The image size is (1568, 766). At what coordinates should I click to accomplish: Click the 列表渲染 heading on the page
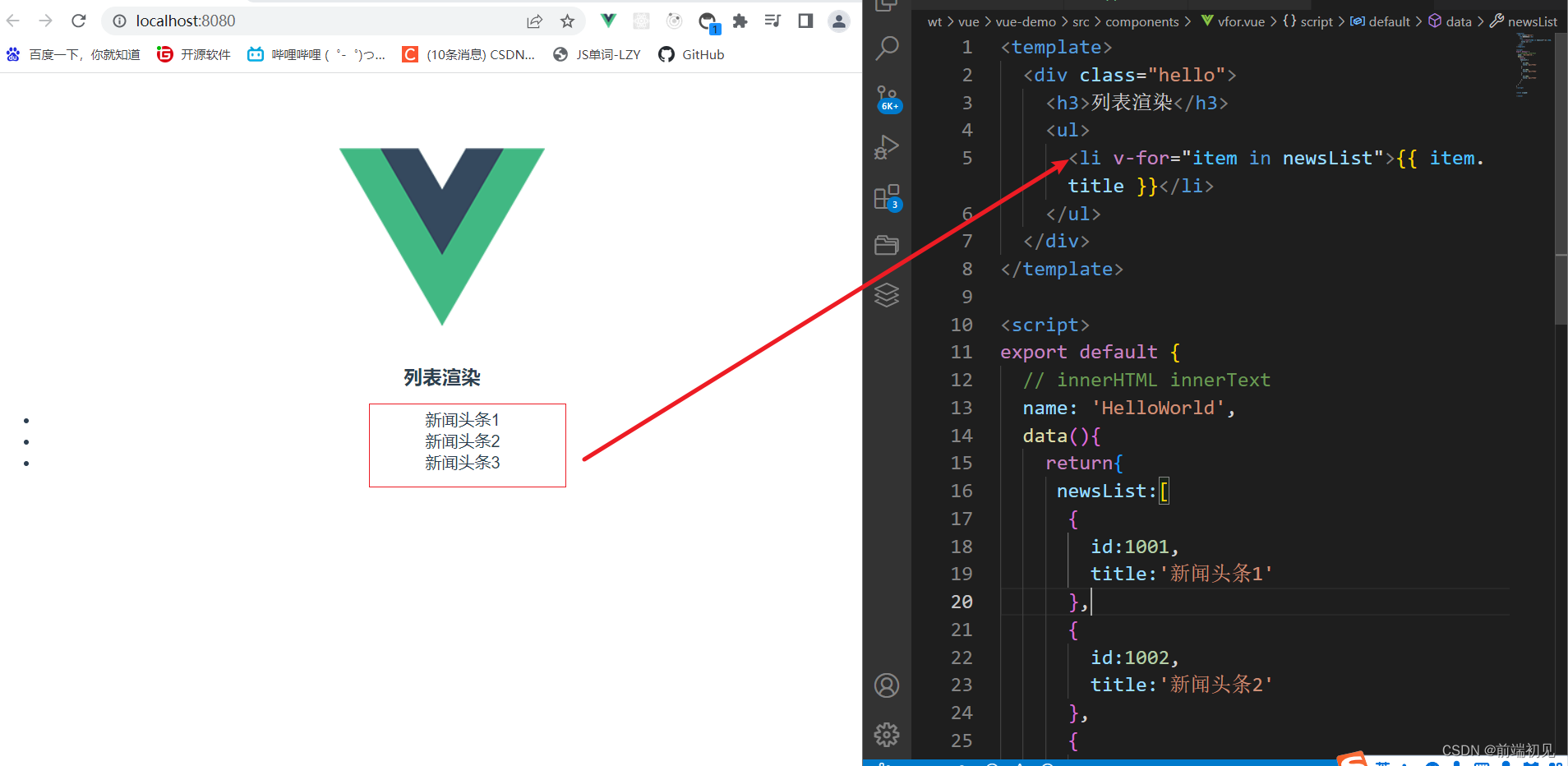pos(442,377)
